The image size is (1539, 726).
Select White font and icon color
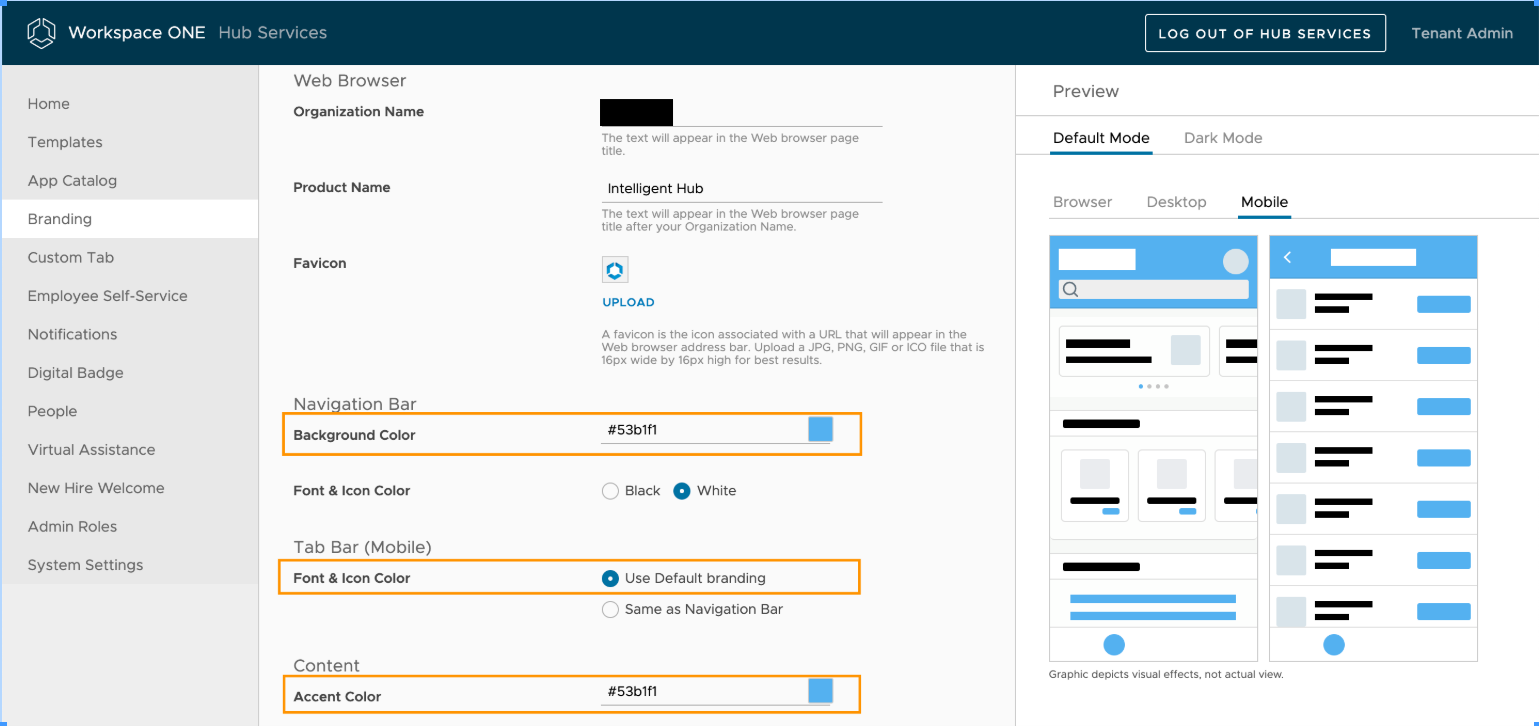point(682,491)
